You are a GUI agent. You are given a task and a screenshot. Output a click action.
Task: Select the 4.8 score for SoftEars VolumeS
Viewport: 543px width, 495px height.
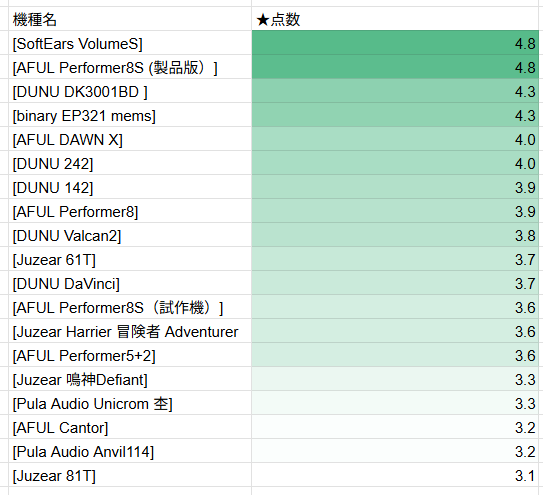pyautogui.click(x=395, y=43)
